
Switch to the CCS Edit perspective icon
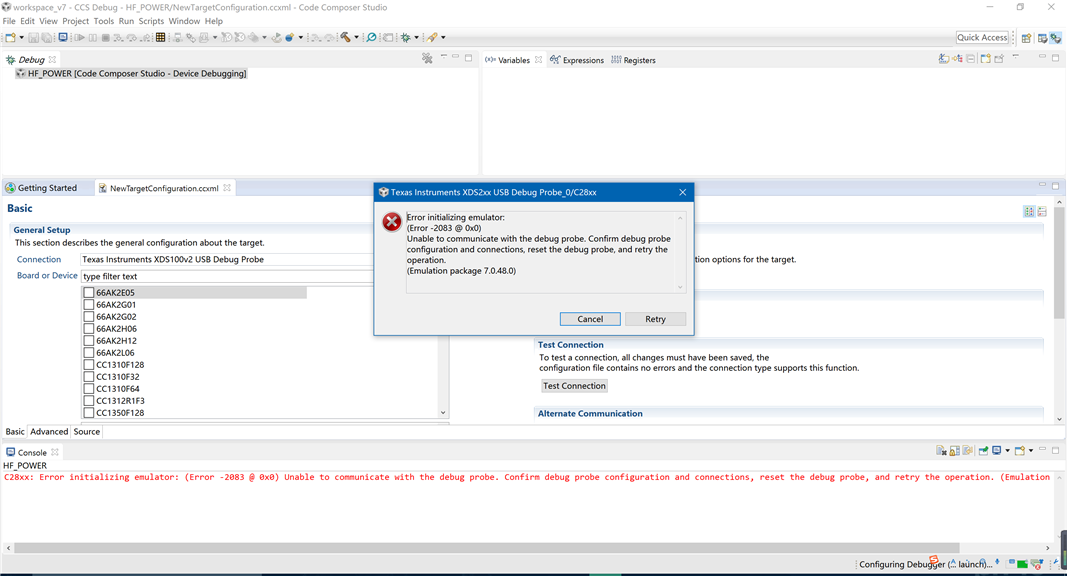click(1042, 38)
